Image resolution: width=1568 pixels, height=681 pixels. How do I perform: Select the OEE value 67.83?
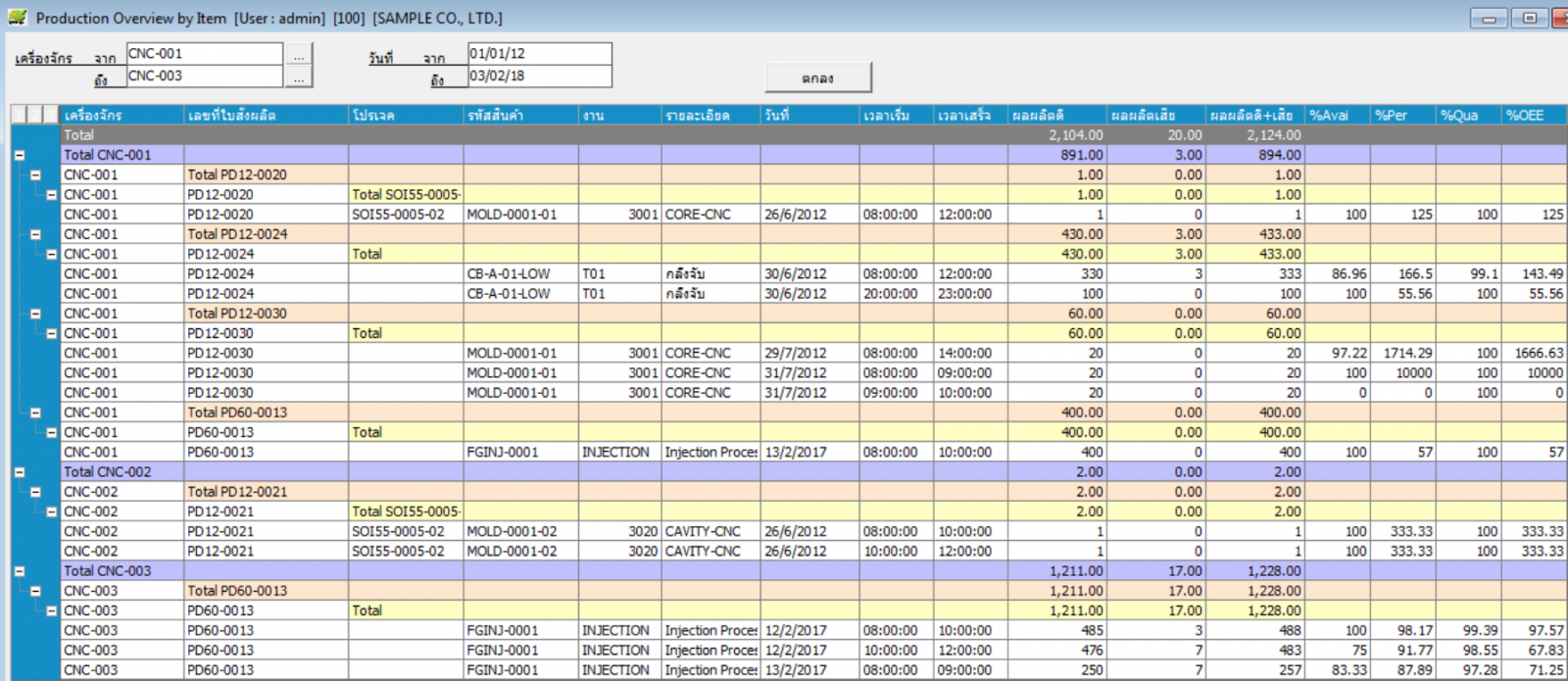click(x=1534, y=651)
